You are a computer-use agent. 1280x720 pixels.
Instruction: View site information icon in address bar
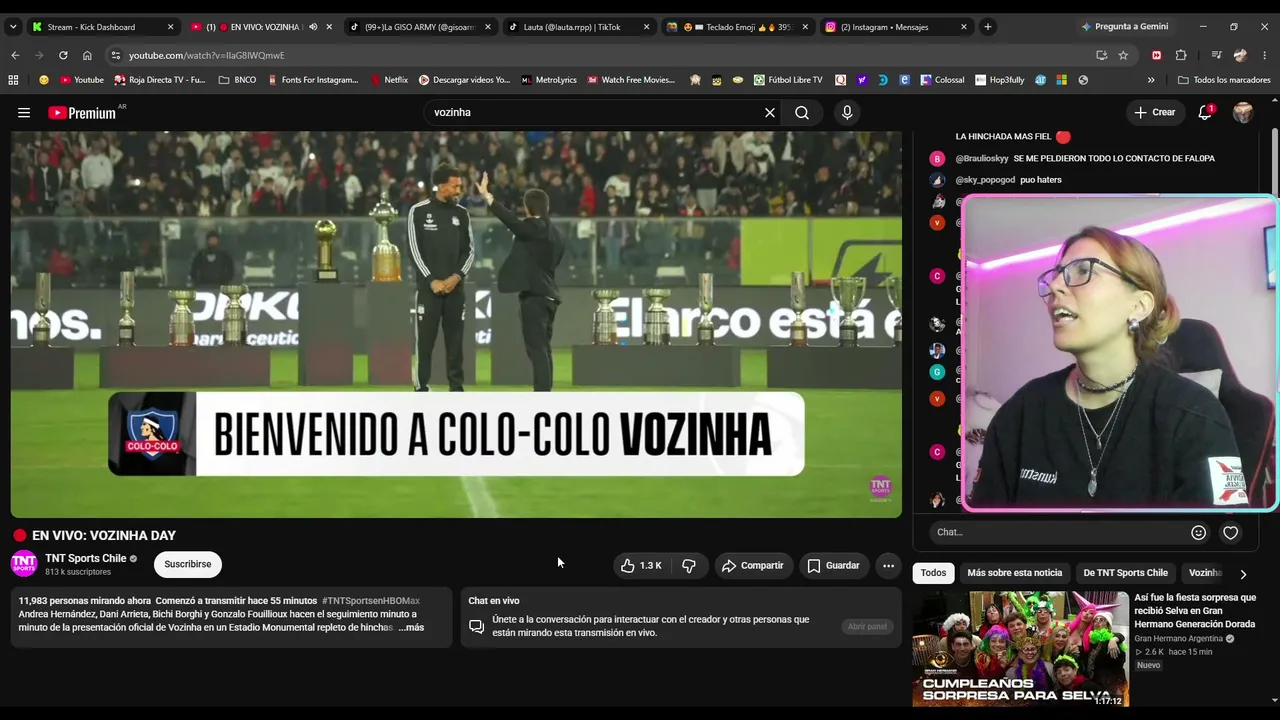[x=116, y=55]
